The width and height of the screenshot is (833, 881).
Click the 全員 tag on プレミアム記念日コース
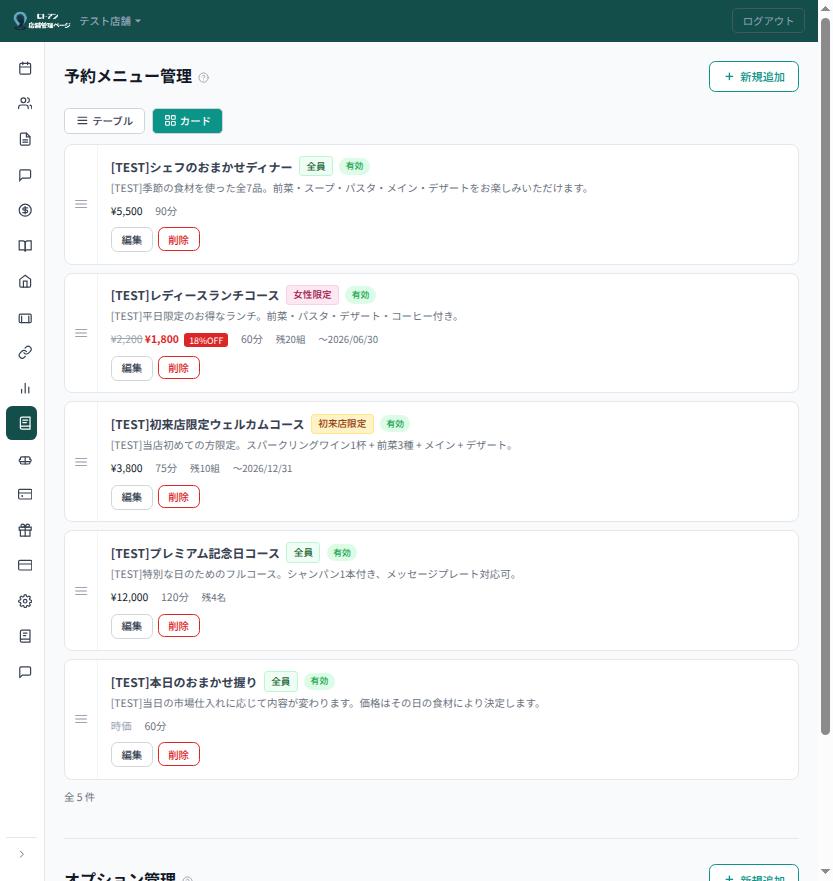(303, 553)
